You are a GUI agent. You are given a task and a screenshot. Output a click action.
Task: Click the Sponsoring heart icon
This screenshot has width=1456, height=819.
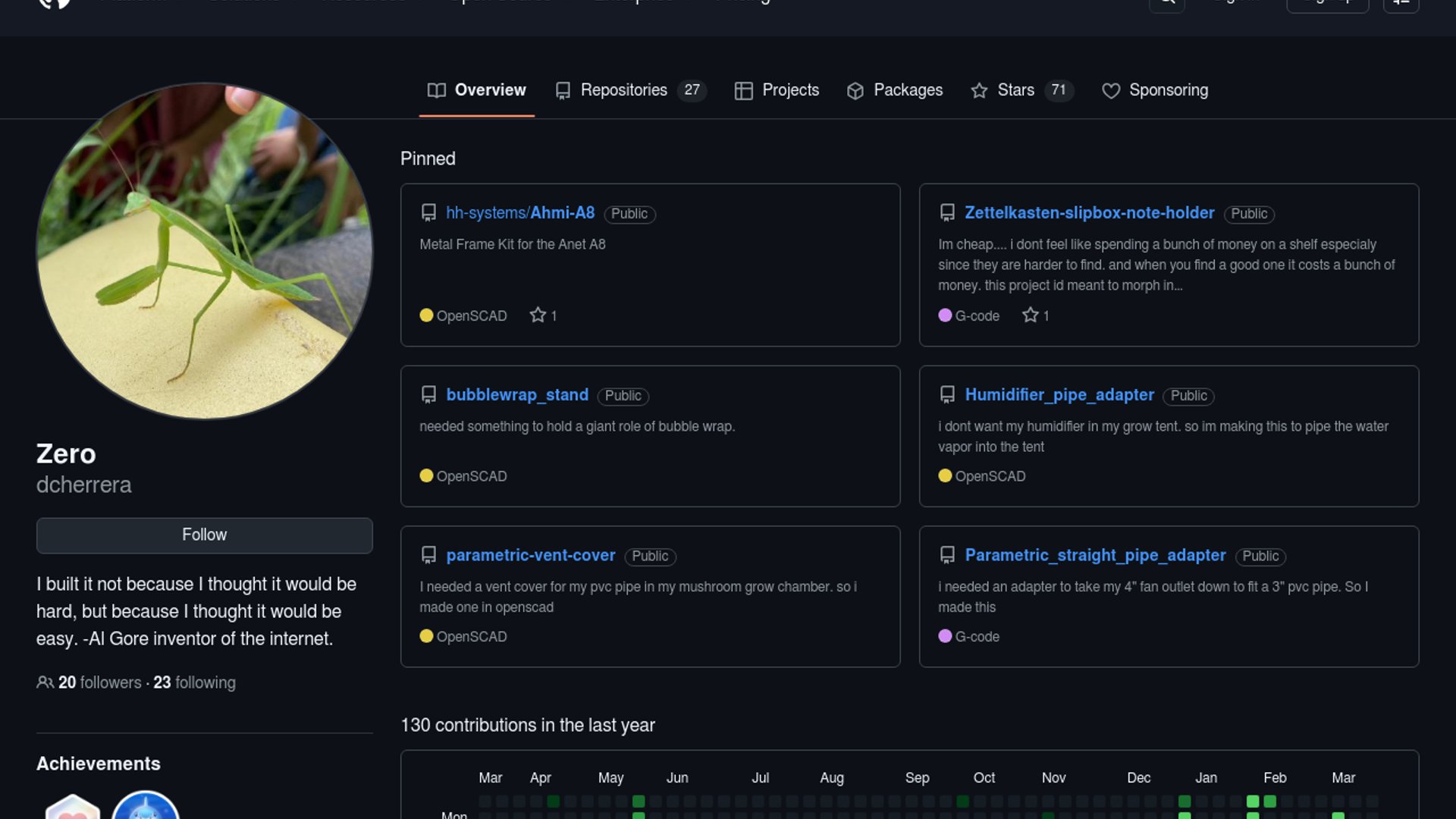click(1111, 91)
